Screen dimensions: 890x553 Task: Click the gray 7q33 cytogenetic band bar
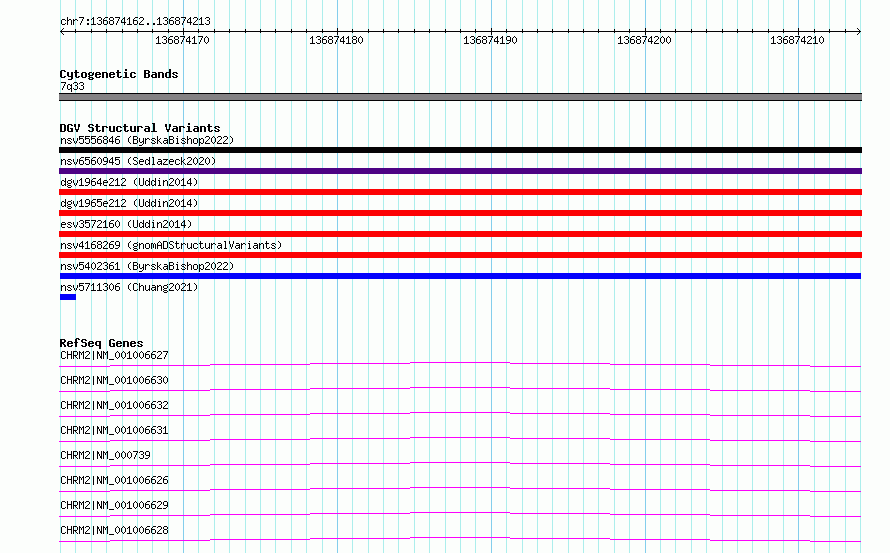pos(460,97)
